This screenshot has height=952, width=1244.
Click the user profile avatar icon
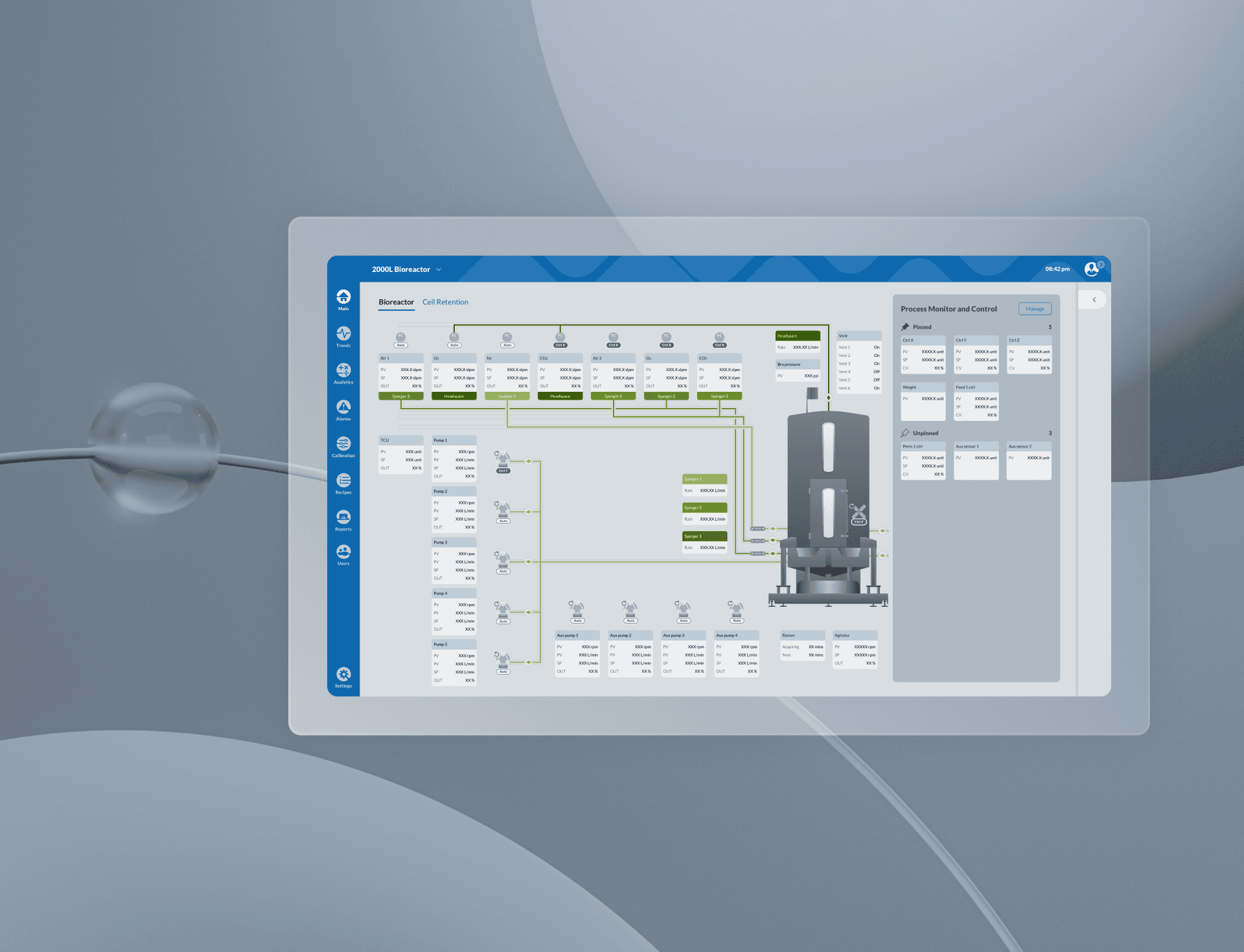1092,269
